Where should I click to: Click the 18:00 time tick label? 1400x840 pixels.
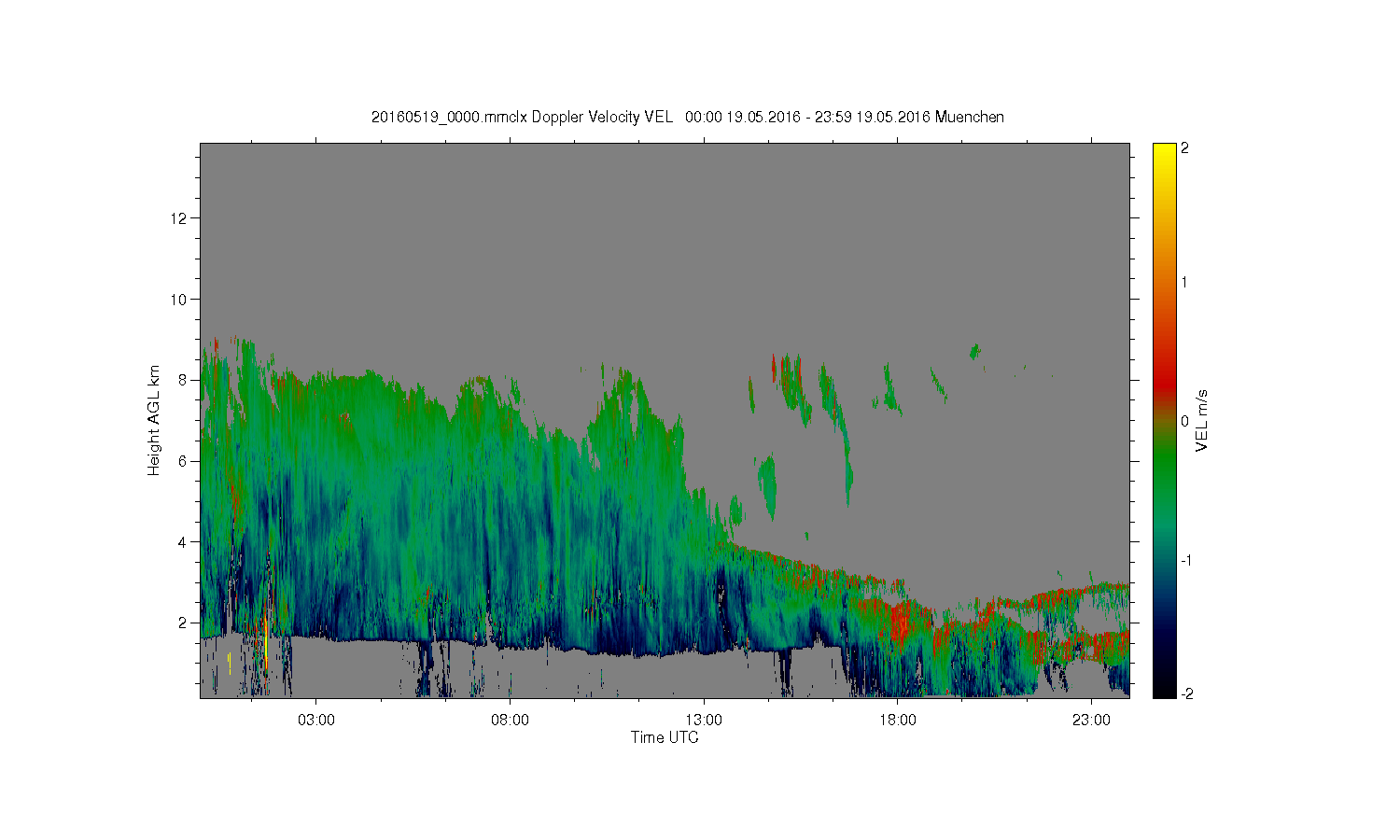(897, 721)
